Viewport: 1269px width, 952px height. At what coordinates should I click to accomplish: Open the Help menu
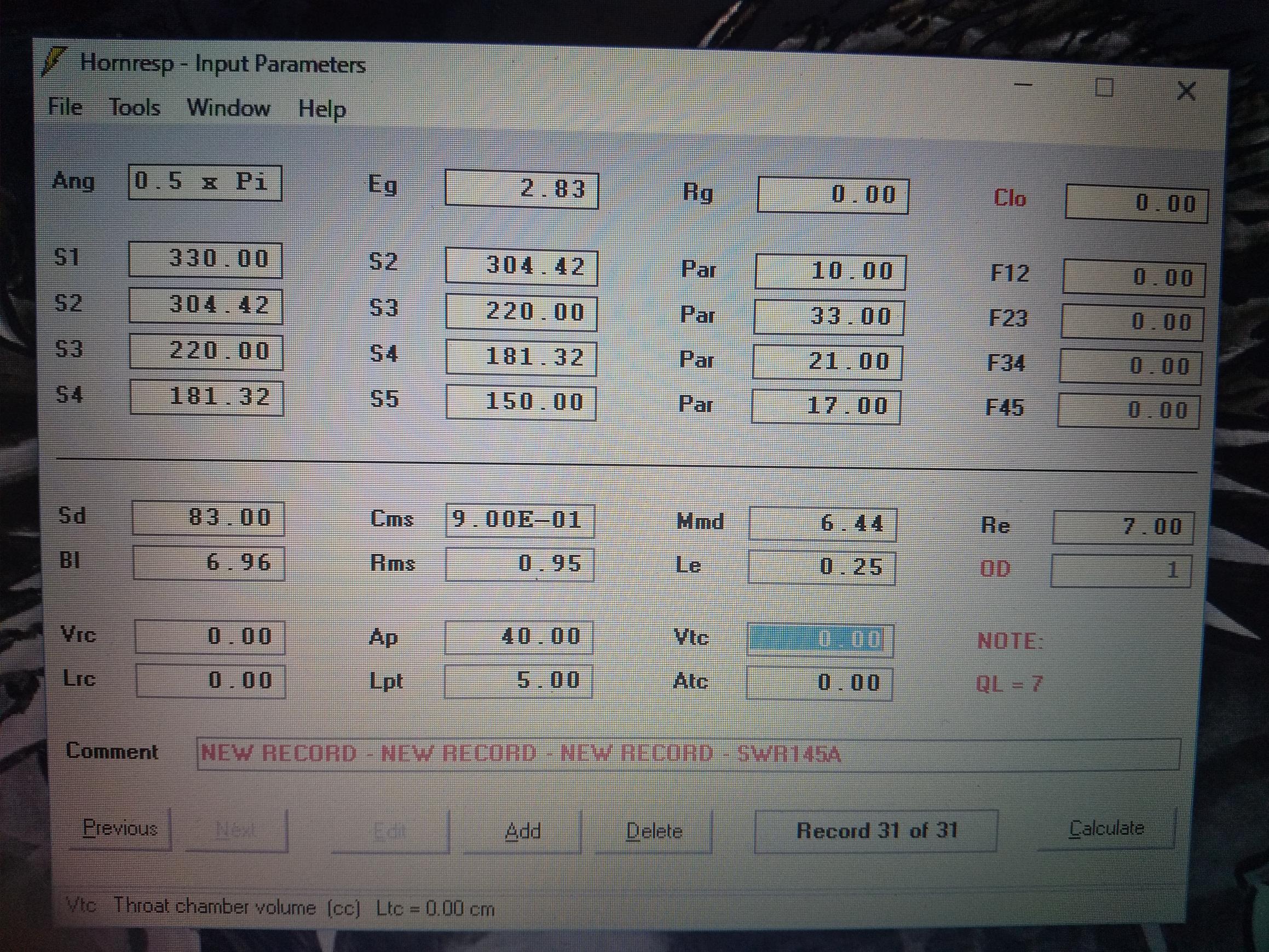(322, 109)
